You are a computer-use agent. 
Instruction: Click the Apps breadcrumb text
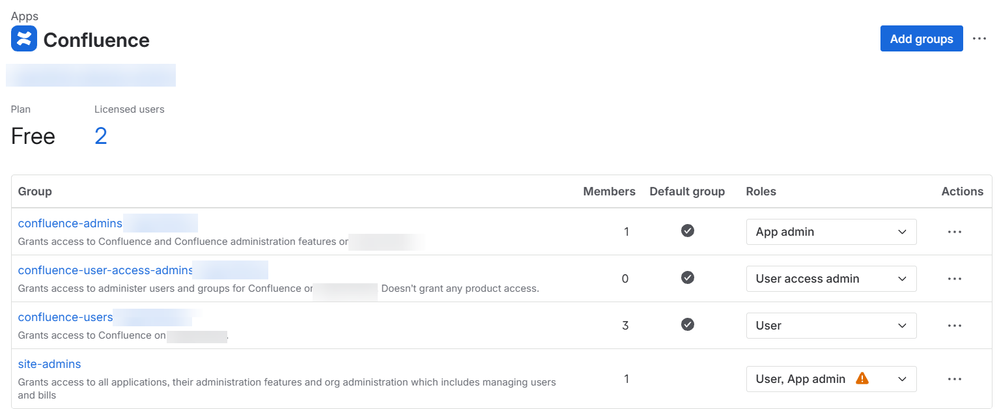click(x=24, y=16)
